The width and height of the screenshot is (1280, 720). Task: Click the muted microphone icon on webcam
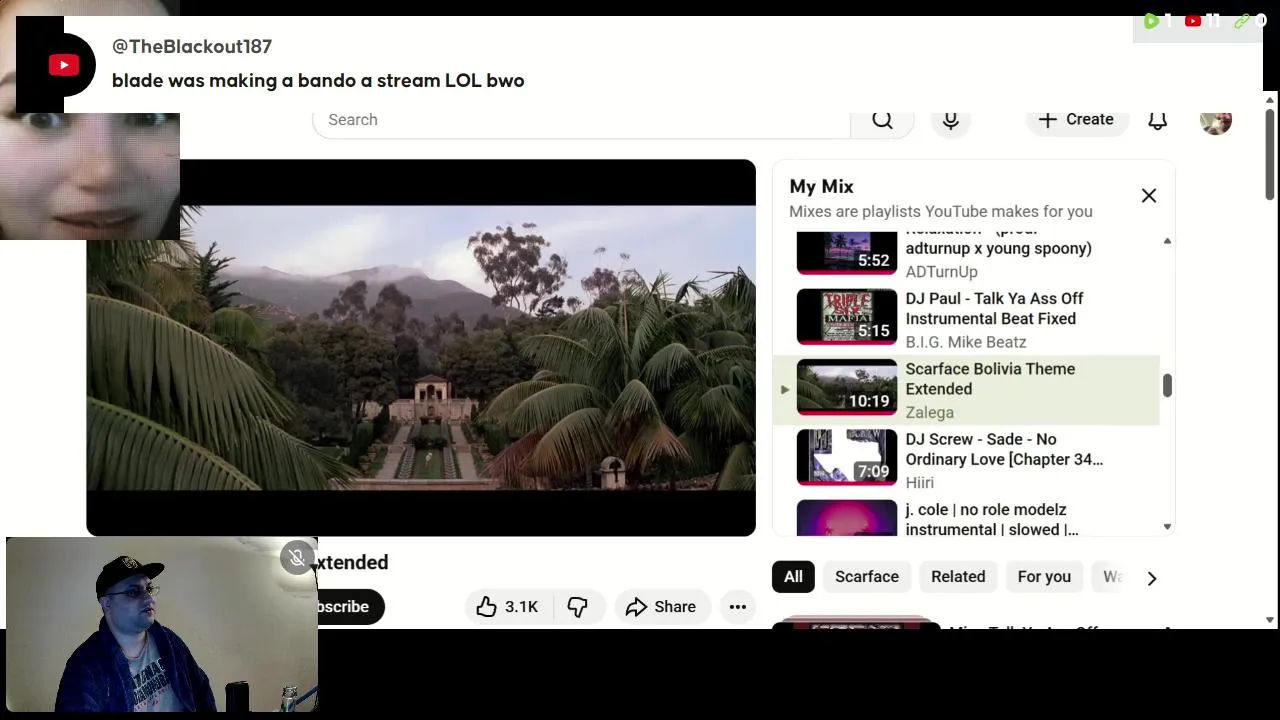[x=297, y=558]
